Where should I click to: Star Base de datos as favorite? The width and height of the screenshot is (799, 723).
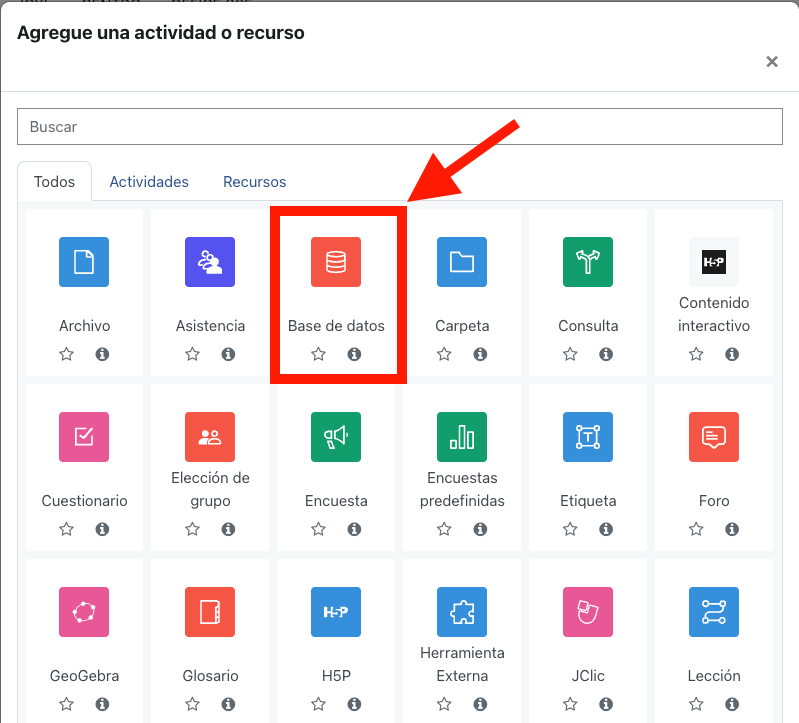point(318,354)
